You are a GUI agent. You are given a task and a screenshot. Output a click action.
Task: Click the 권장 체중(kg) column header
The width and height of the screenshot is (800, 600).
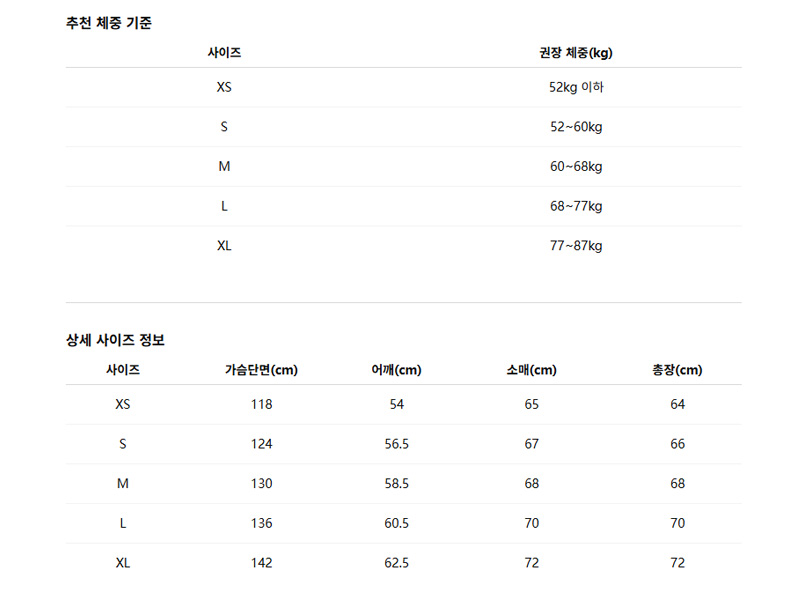(x=576, y=52)
